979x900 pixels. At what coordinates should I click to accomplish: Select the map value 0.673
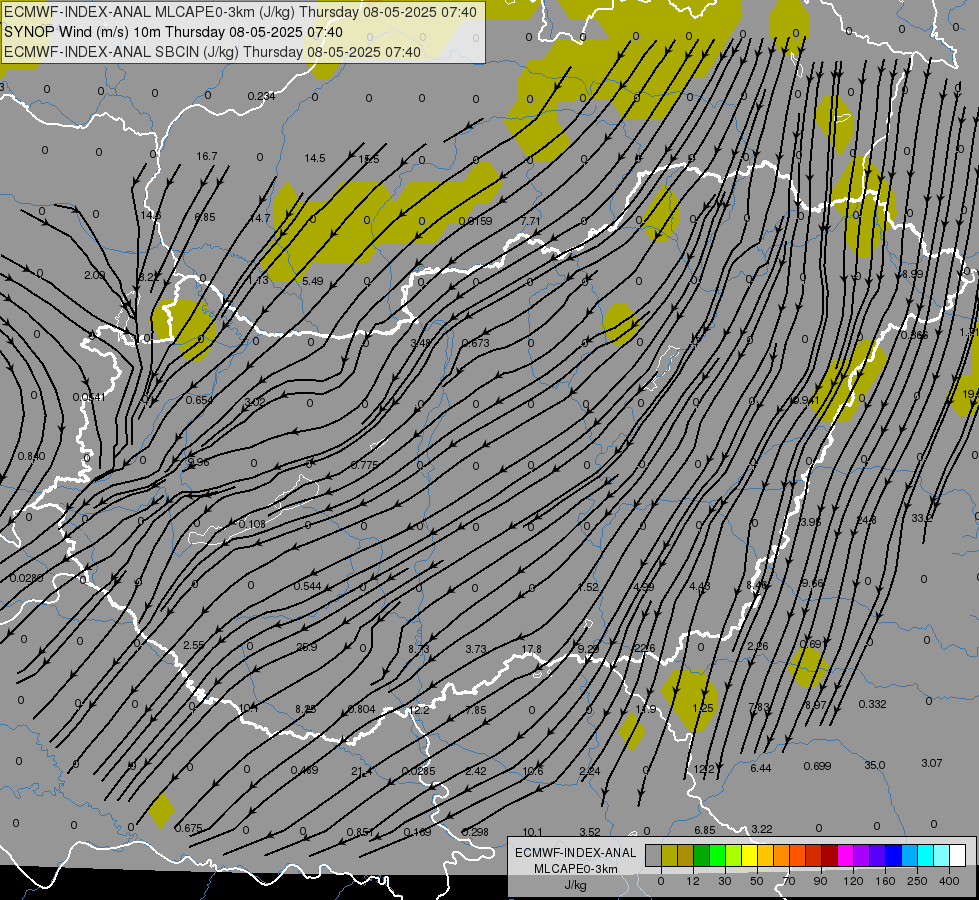[476, 343]
